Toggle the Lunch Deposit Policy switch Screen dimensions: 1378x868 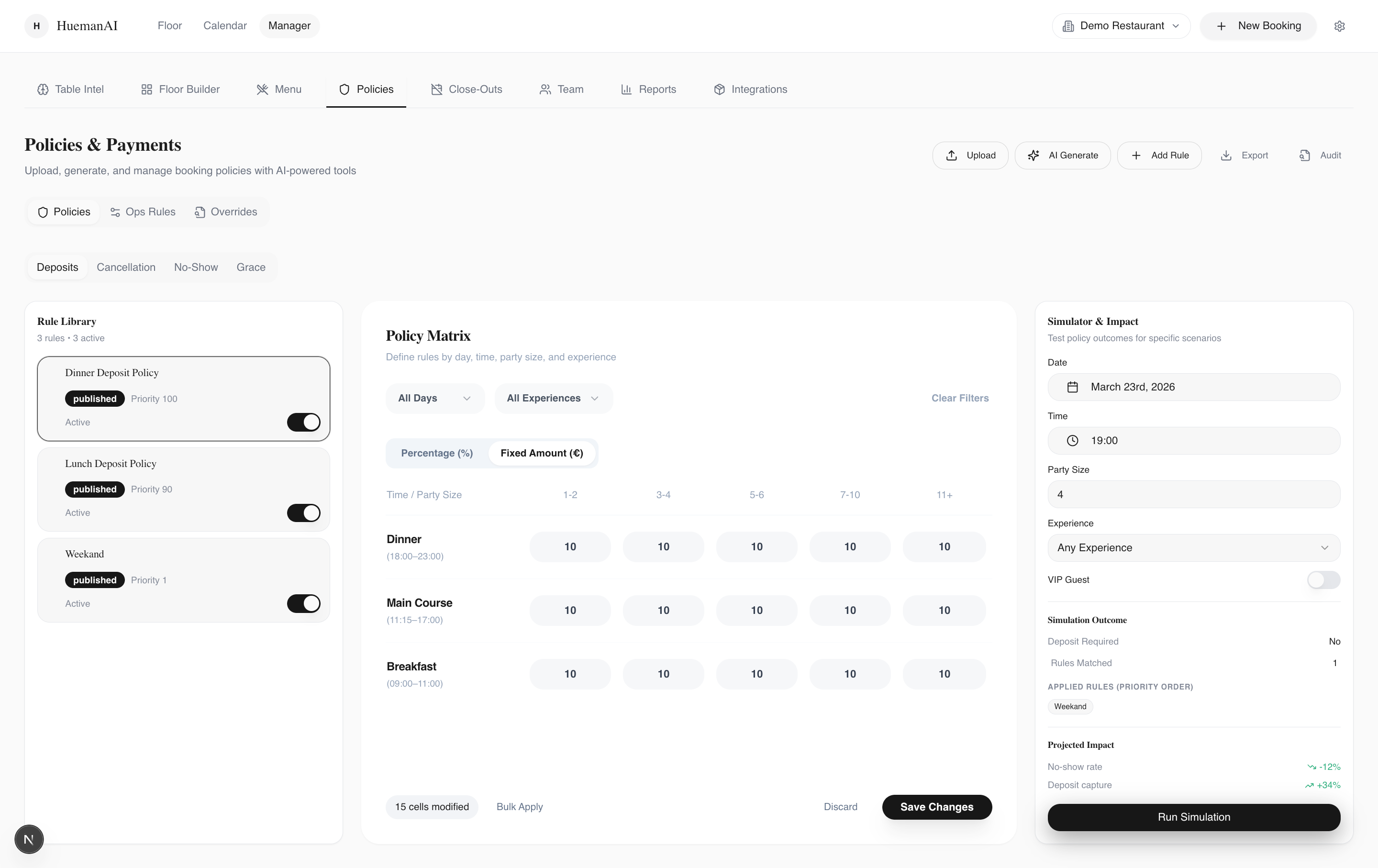pos(303,512)
